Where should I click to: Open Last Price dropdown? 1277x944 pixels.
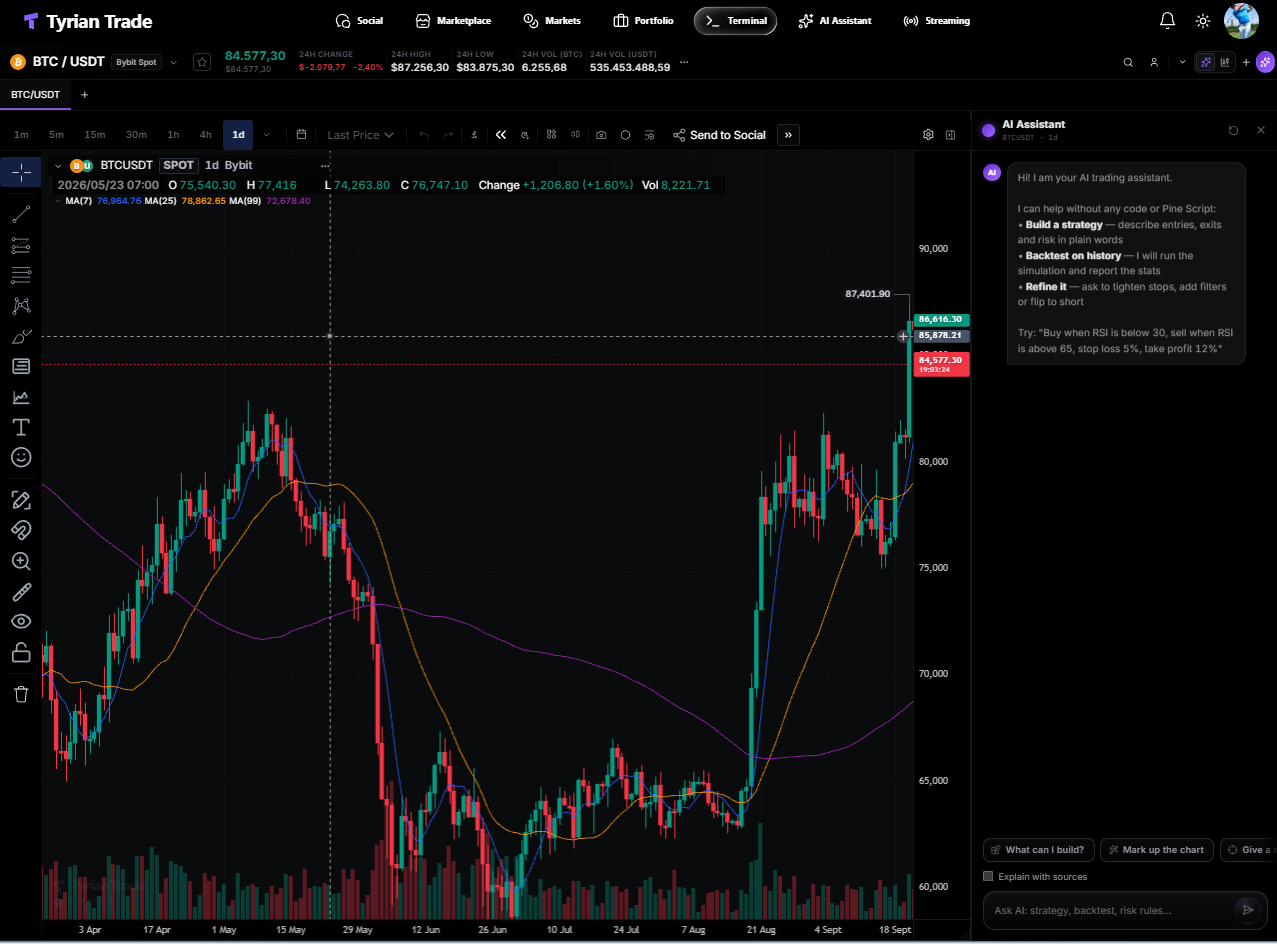360,135
